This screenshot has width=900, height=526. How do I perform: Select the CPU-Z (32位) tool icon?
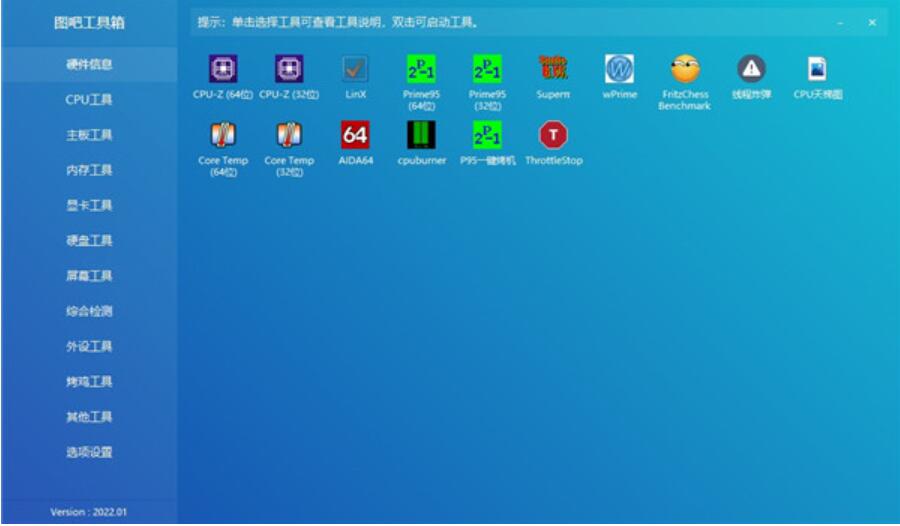(289, 69)
